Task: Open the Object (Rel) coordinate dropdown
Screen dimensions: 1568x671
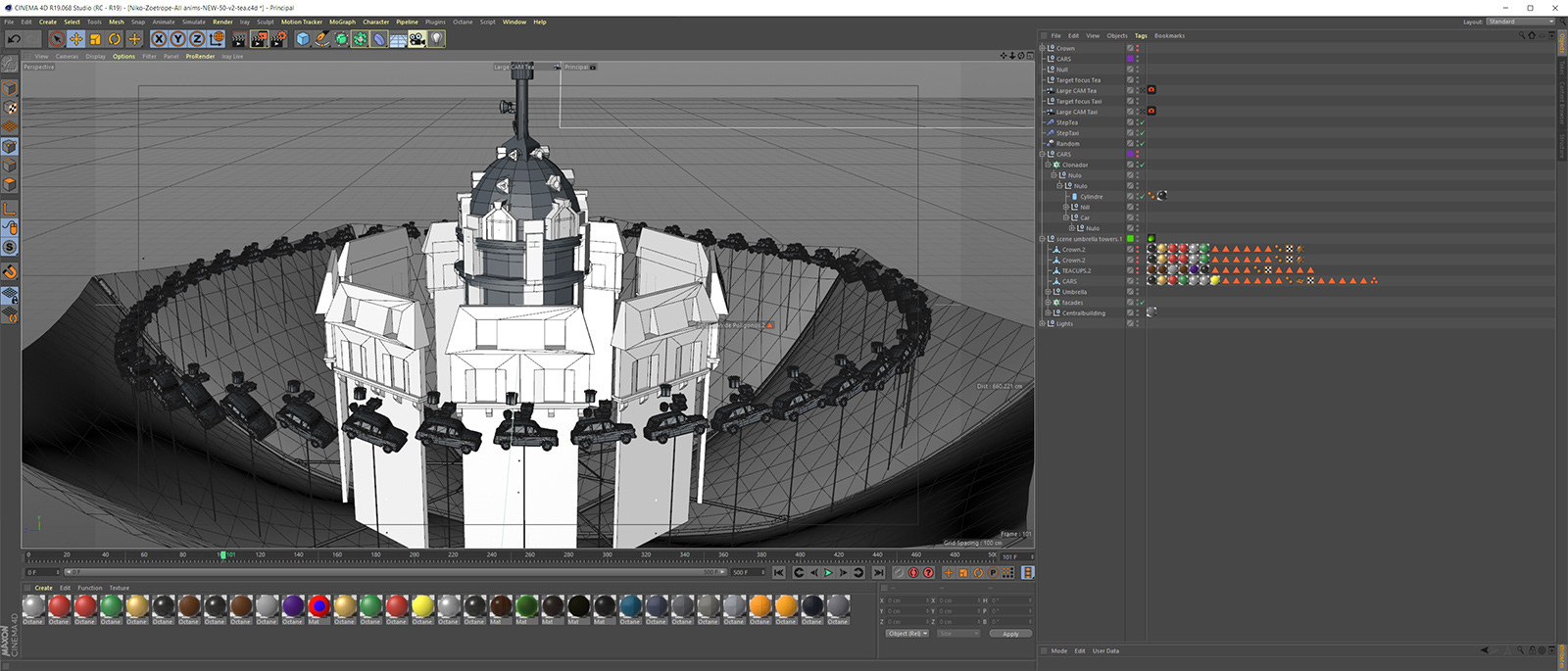Action: point(907,634)
